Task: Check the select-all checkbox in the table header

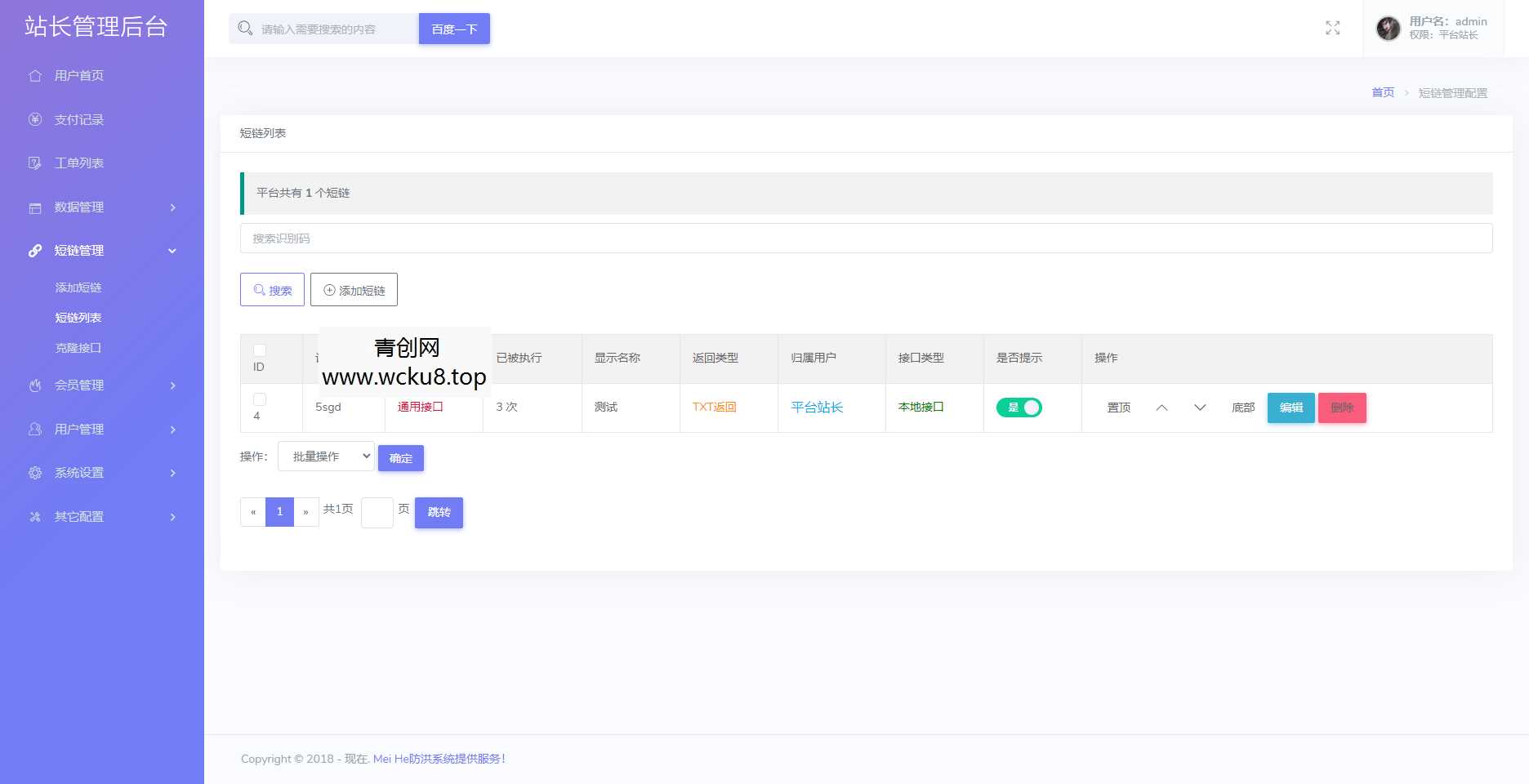Action: tap(260, 350)
